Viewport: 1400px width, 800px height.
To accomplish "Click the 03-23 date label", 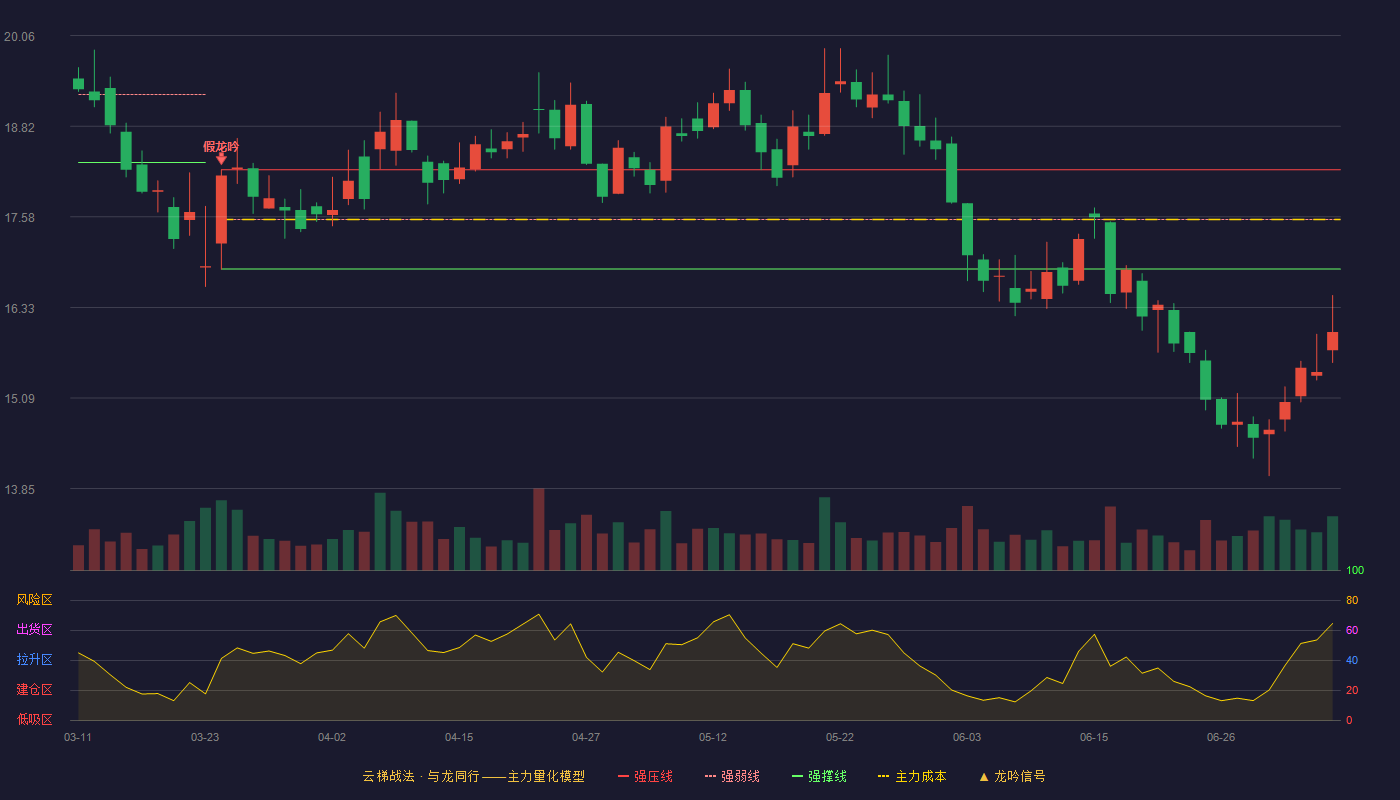I will pyautogui.click(x=205, y=737).
